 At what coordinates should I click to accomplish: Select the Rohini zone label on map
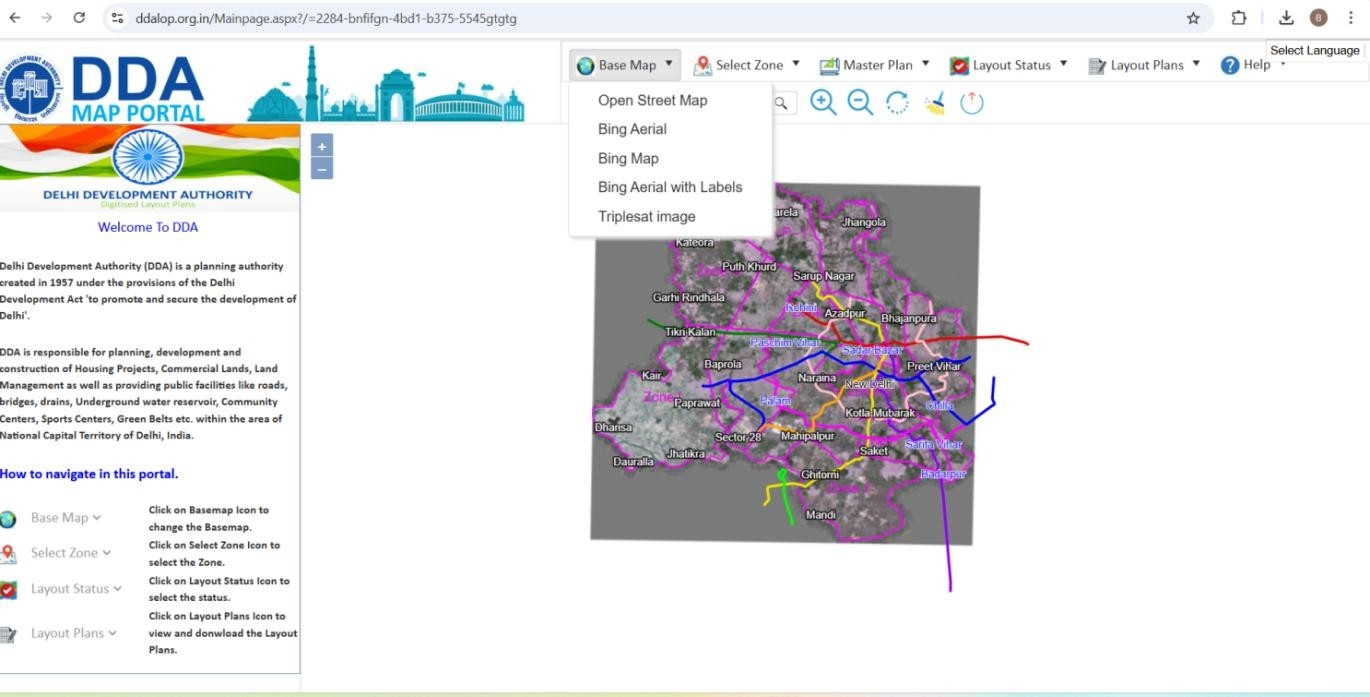pyautogui.click(x=801, y=308)
